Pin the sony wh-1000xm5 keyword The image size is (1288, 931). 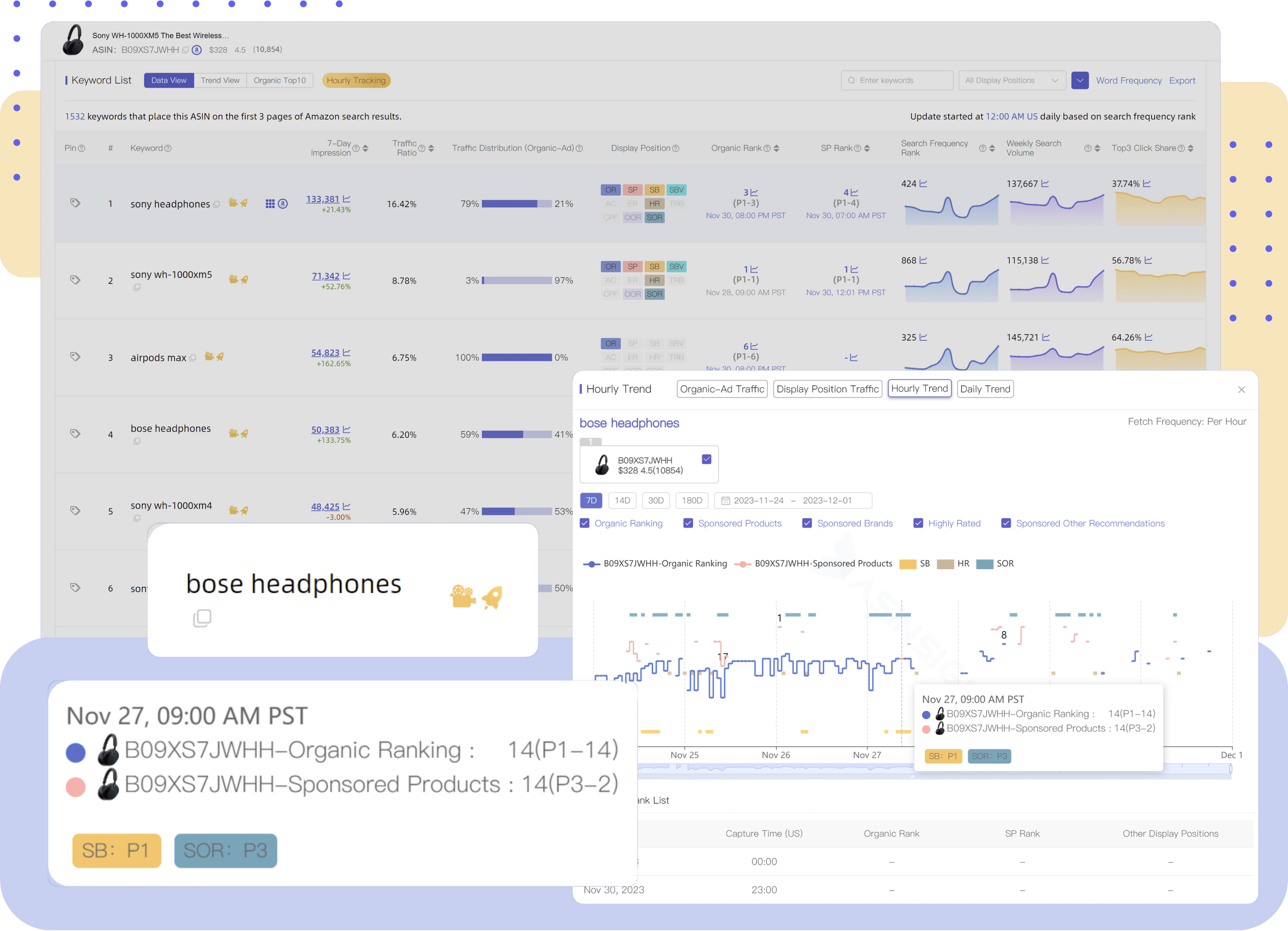click(75, 280)
